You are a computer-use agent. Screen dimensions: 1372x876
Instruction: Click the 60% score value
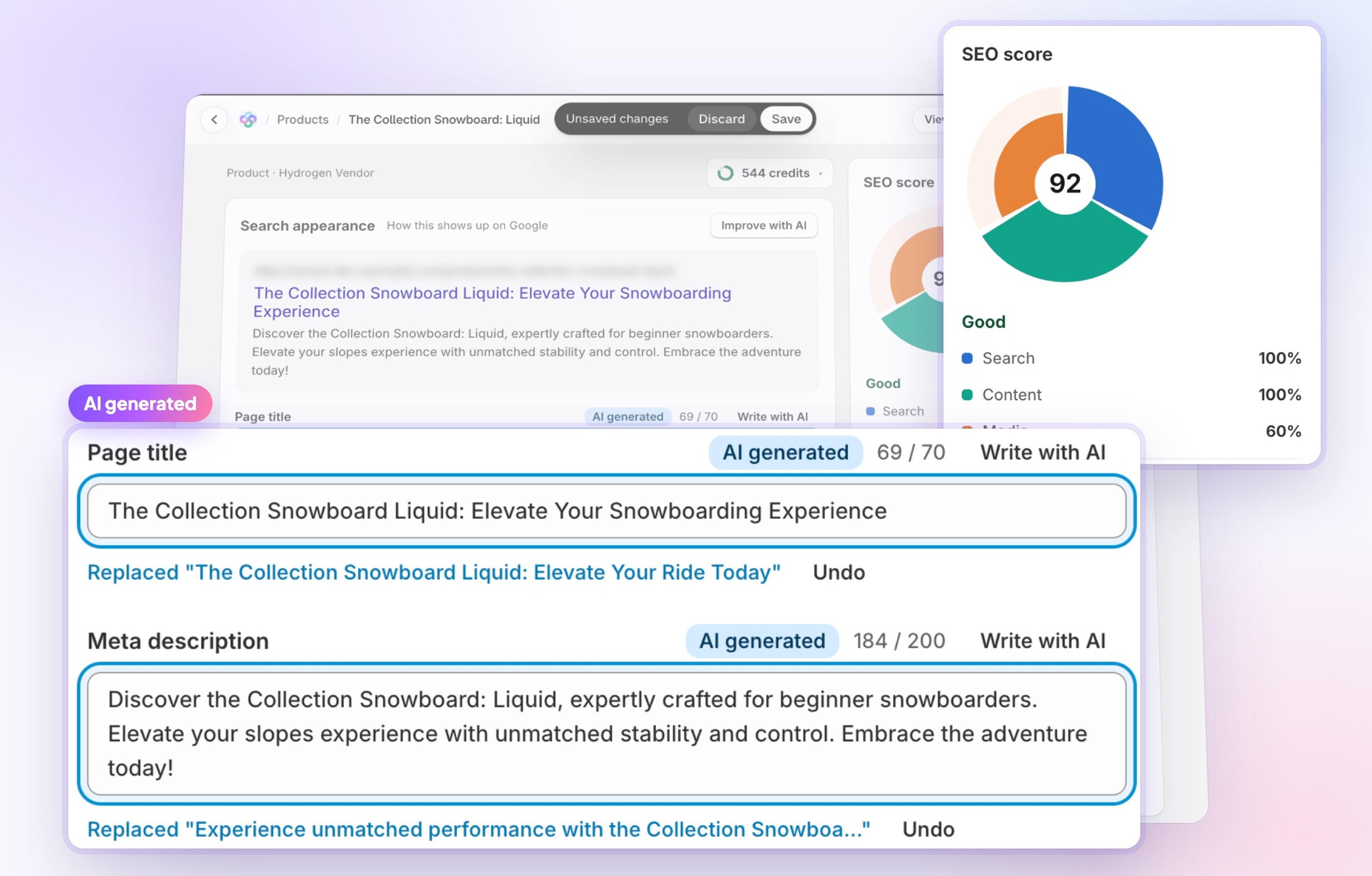click(1283, 431)
